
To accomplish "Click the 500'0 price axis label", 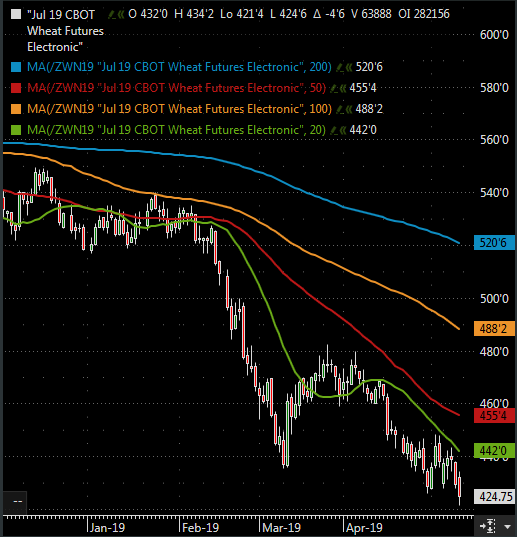I will point(494,299).
